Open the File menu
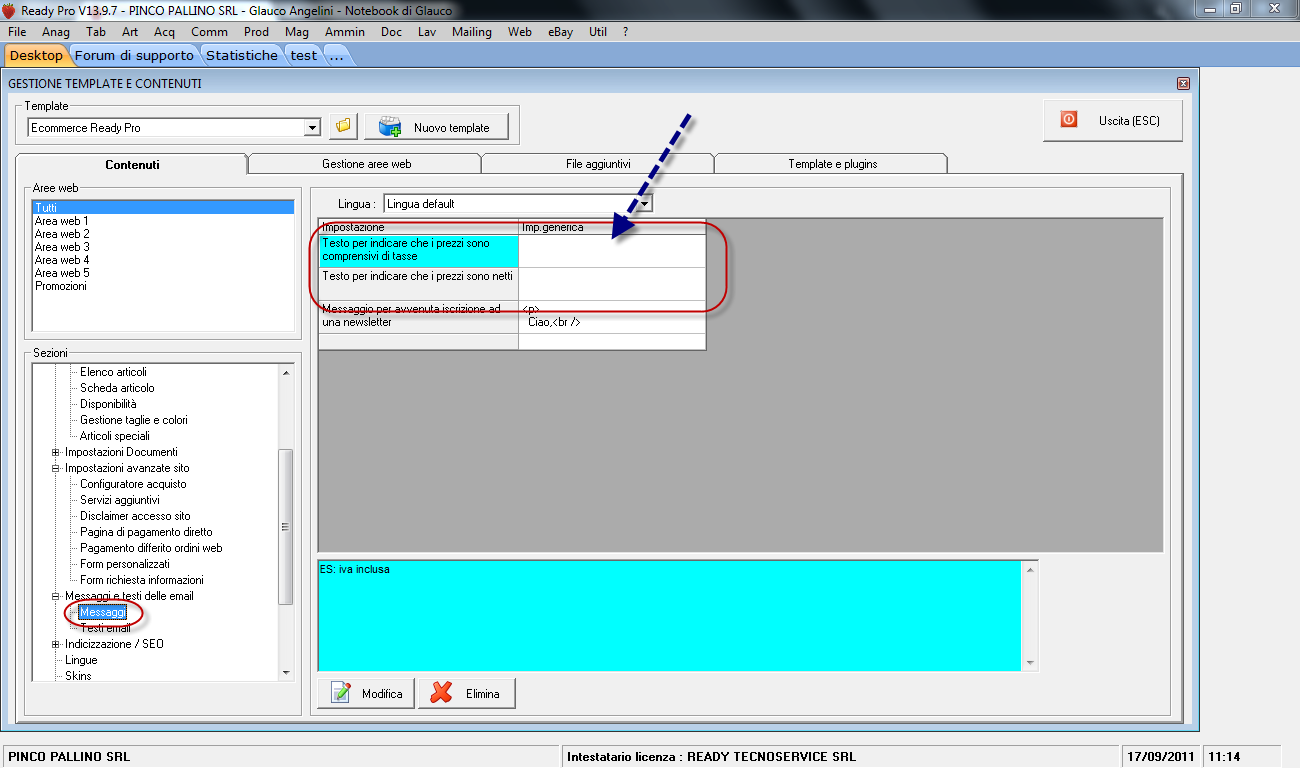This screenshot has width=1300, height=768. [17, 32]
